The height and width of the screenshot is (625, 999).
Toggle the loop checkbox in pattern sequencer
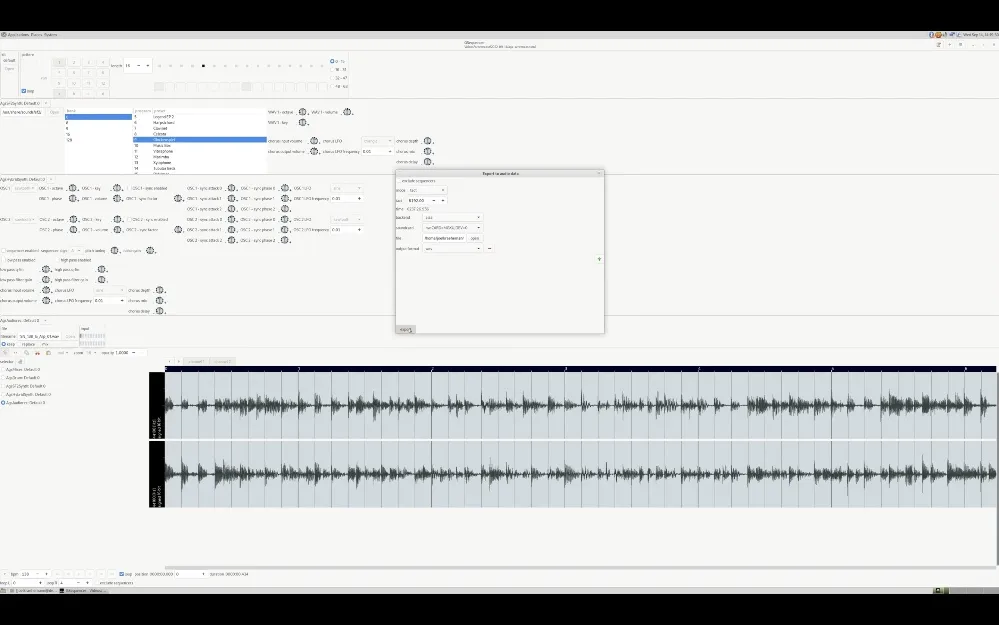[24, 91]
